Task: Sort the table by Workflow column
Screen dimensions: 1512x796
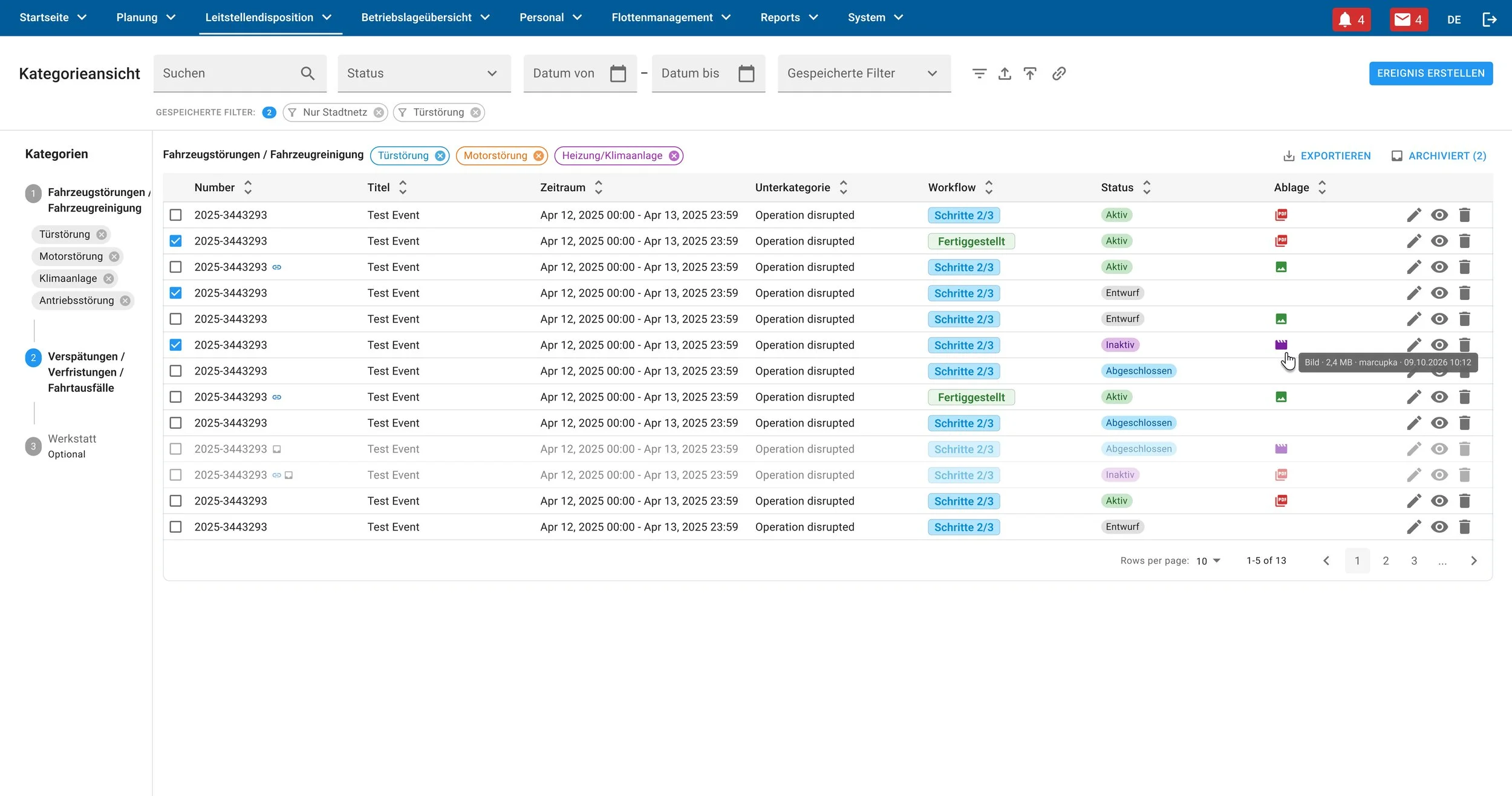Action: coord(989,188)
